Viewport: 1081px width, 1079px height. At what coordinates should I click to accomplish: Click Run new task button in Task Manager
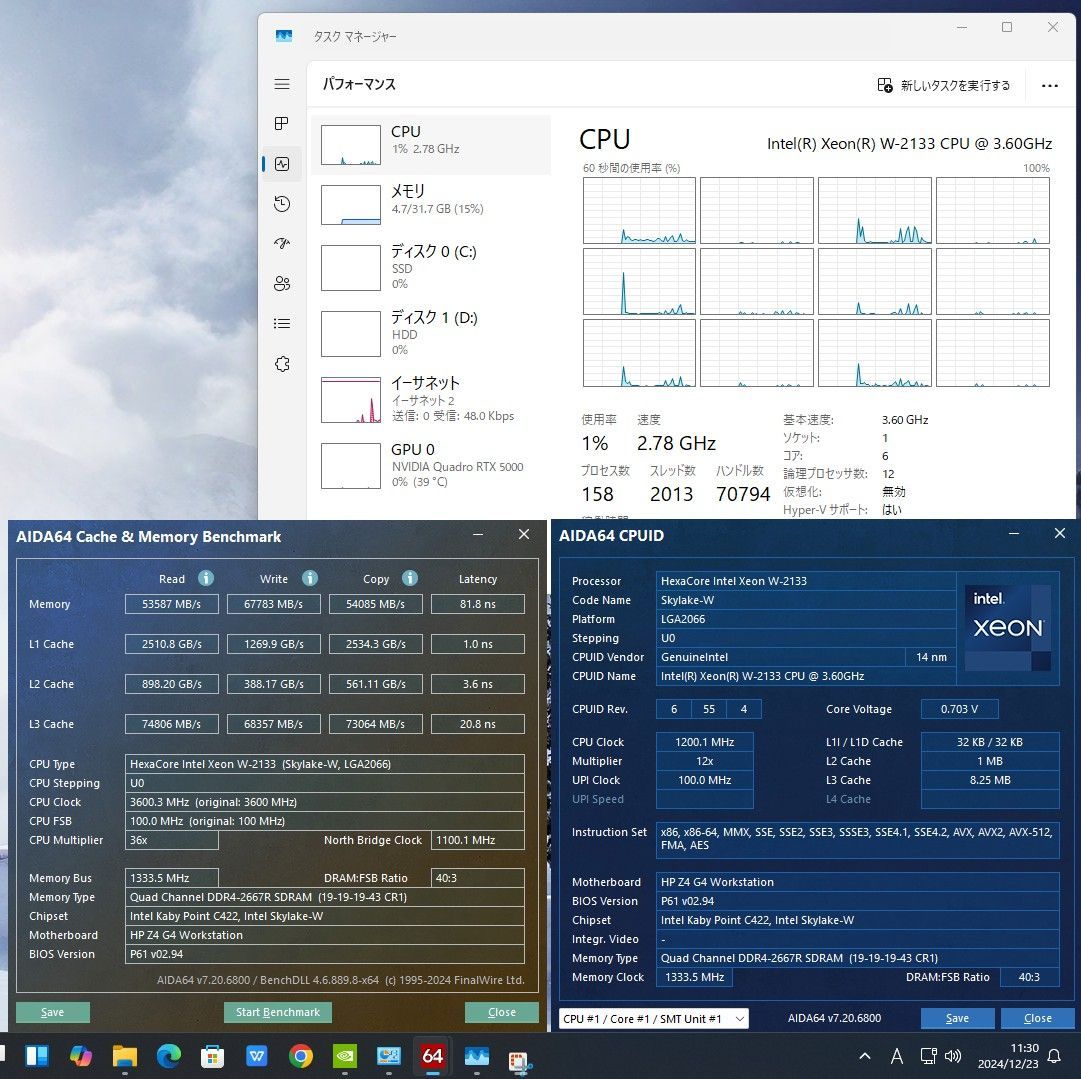[943, 85]
